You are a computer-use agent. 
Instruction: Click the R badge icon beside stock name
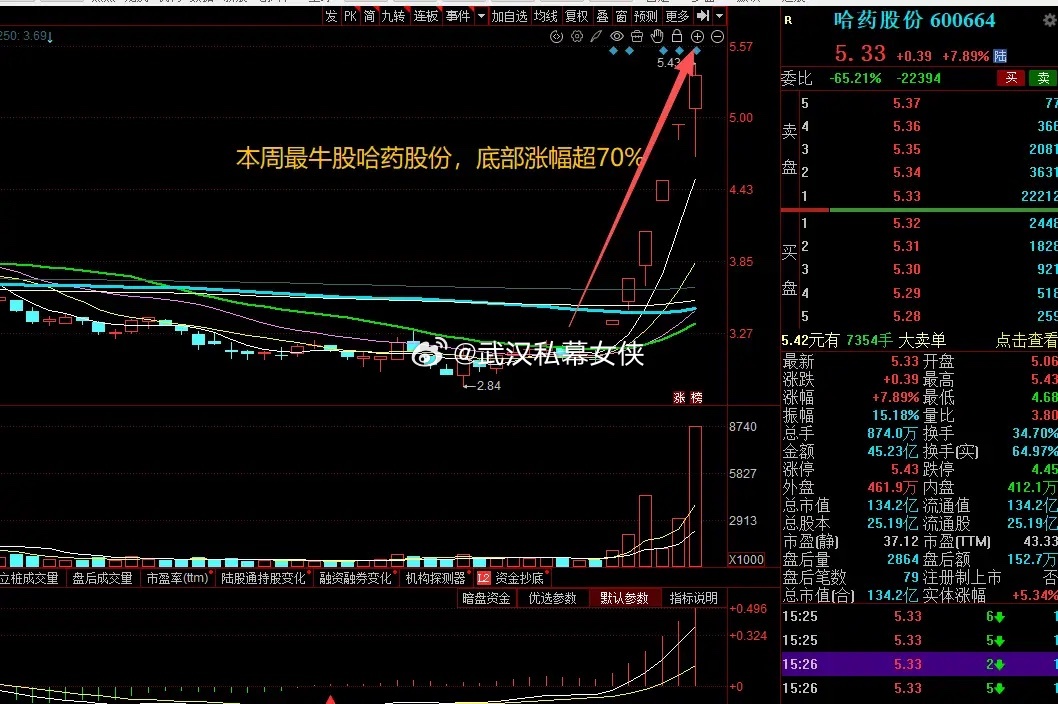tap(788, 21)
